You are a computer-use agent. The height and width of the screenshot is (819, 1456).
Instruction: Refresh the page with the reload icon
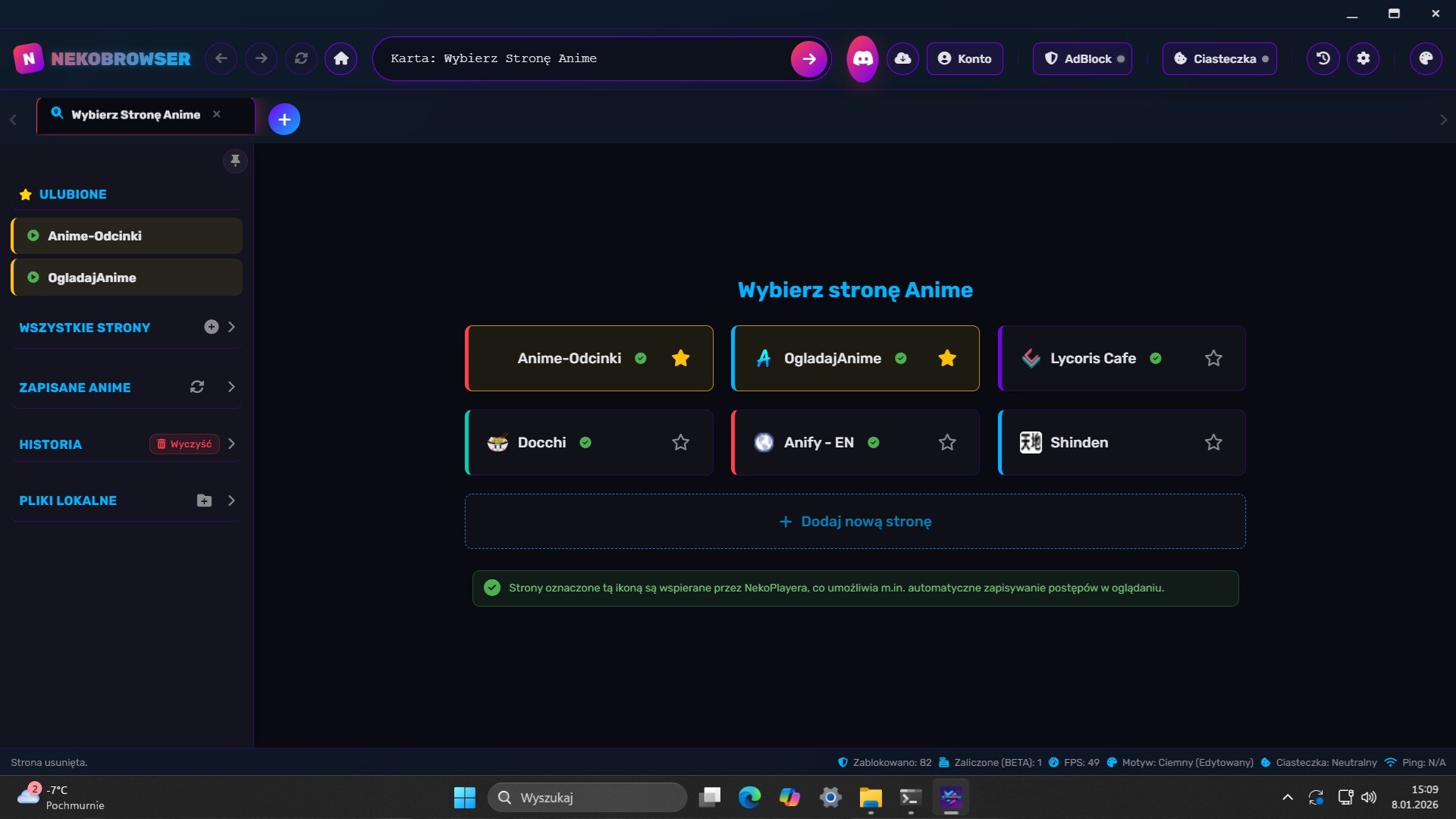[302, 58]
